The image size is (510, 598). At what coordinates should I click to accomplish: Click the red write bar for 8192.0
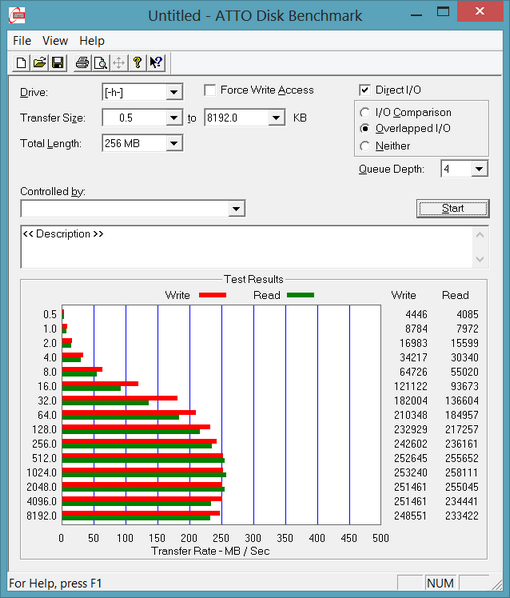pos(141,513)
